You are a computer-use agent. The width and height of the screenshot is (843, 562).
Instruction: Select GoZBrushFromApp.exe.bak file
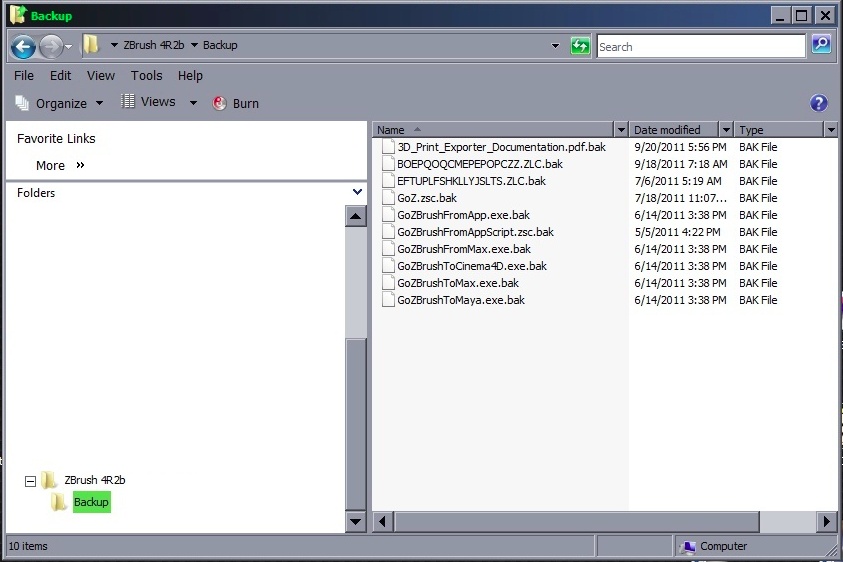tap(463, 215)
